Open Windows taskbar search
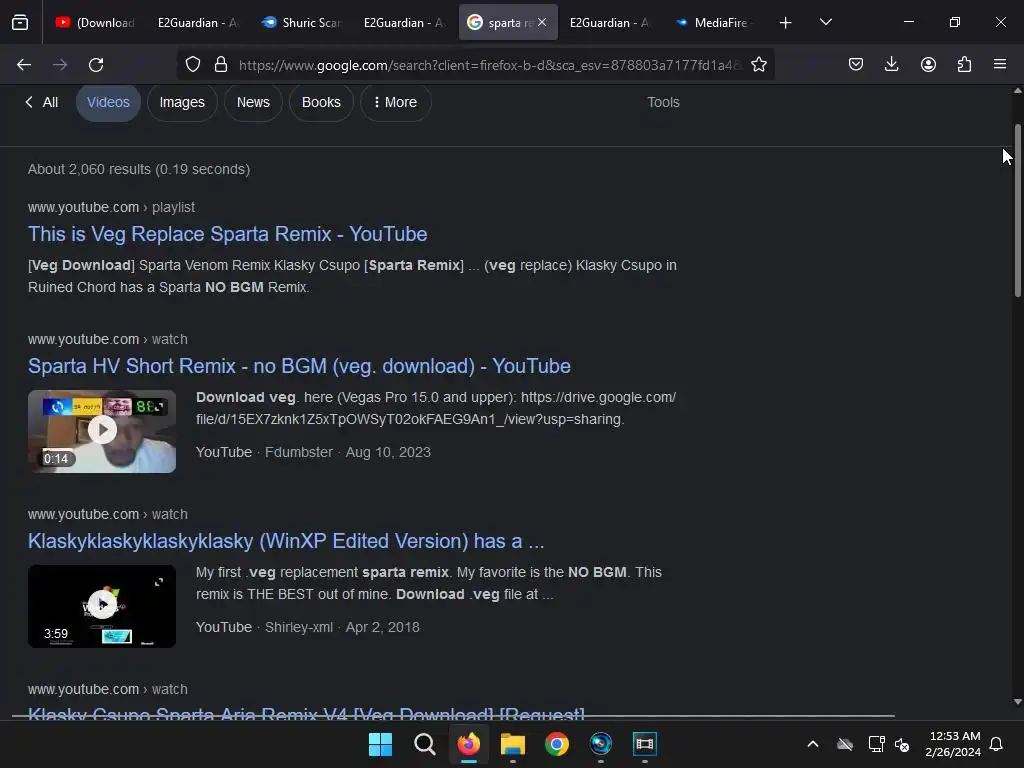The width and height of the screenshot is (1024, 768). tap(424, 744)
